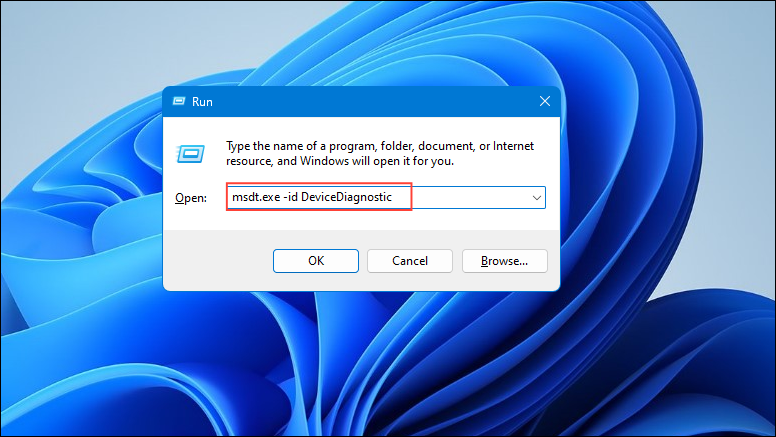Viewport: 776px width, 437px height.
Task: Click the 'Type the name of a program' description
Action: [x=380, y=153]
